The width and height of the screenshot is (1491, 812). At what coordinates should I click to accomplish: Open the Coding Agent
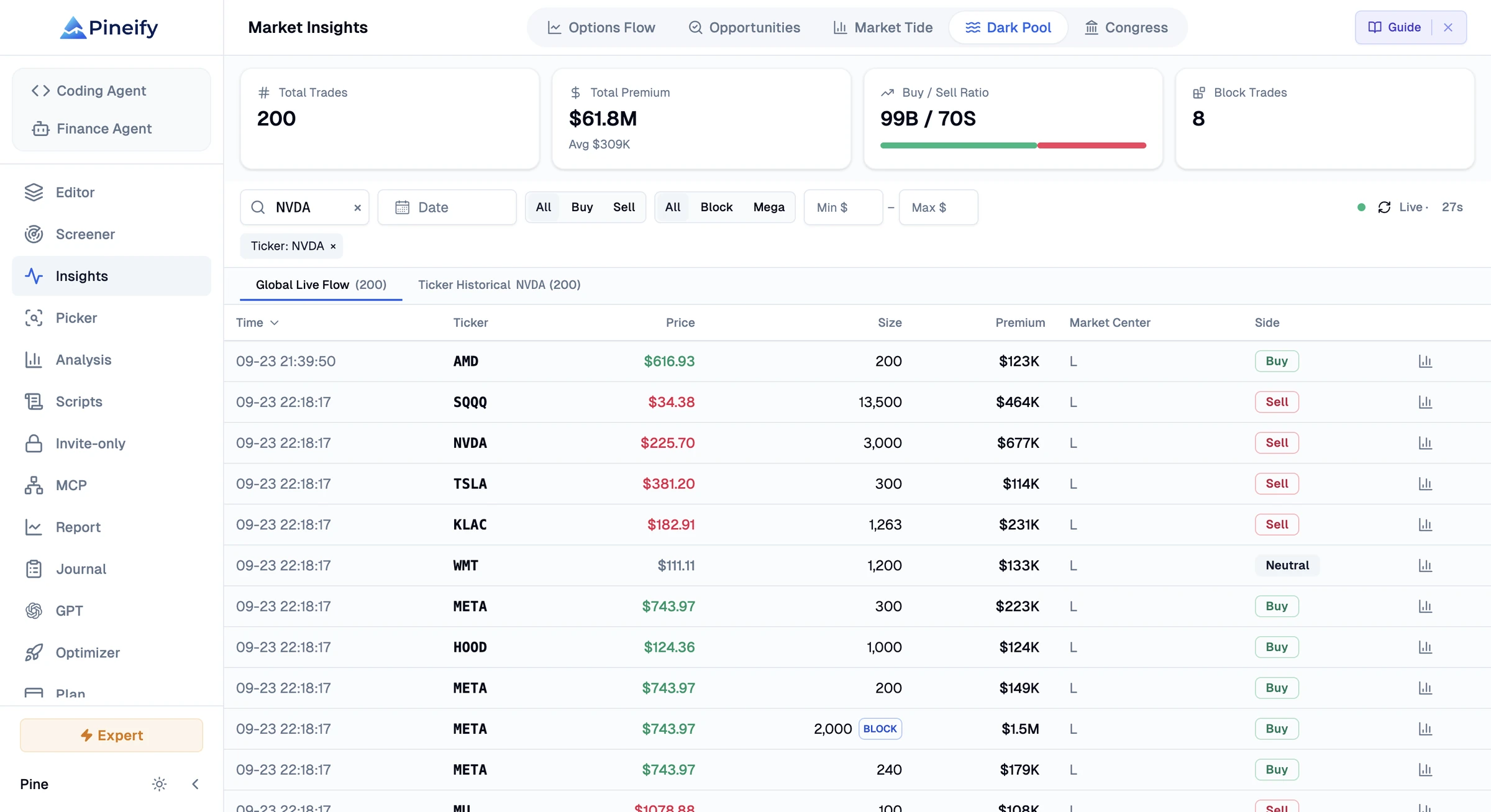point(111,91)
